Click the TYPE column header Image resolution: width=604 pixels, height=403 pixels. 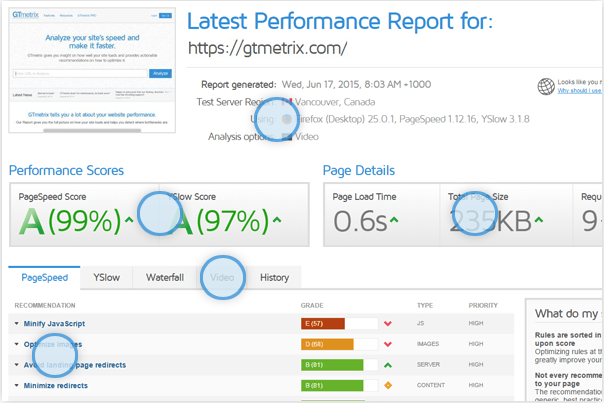coord(425,306)
